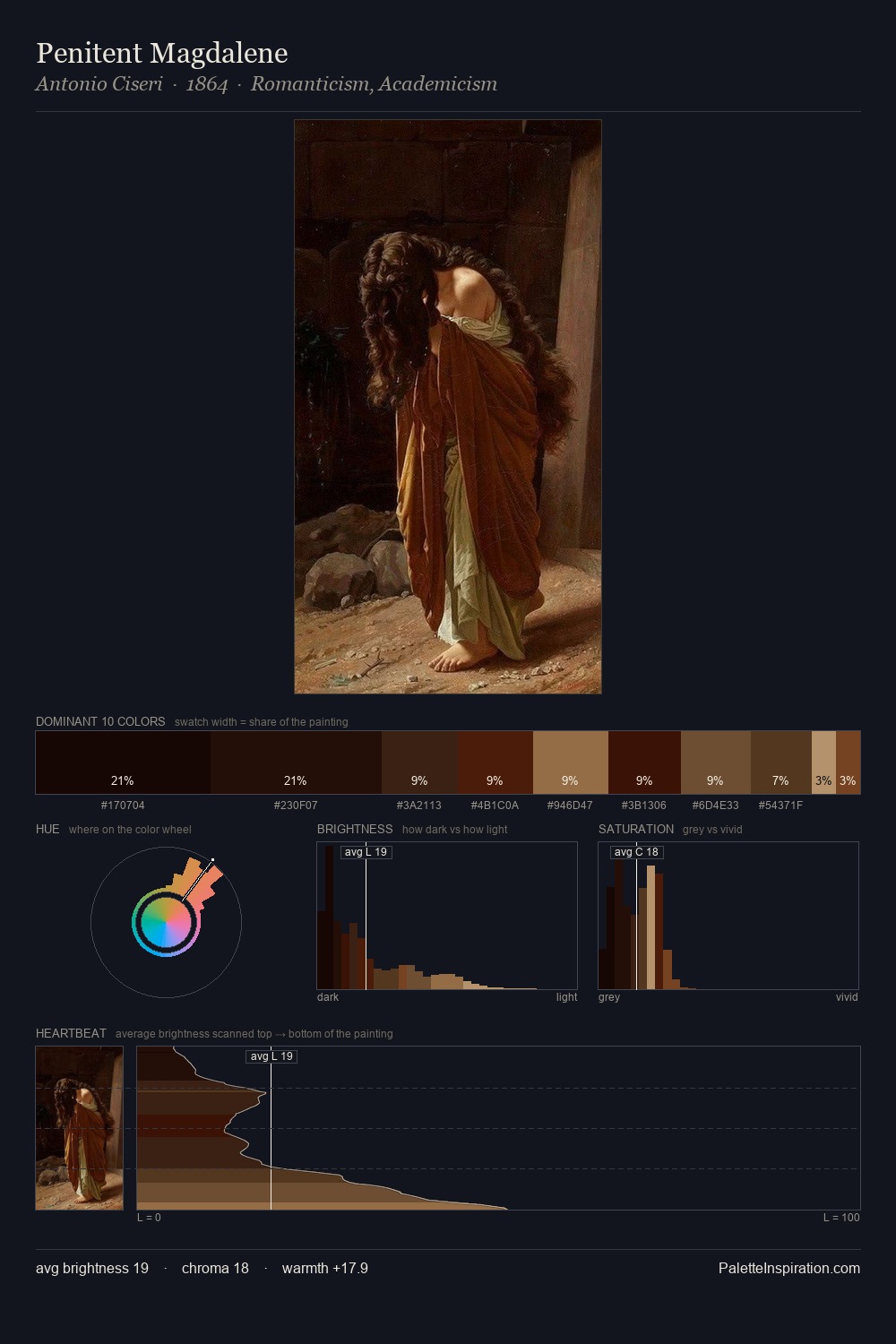The width and height of the screenshot is (896, 1344).
Task: Pick the #3A2113 color swatch
Action: [x=419, y=762]
